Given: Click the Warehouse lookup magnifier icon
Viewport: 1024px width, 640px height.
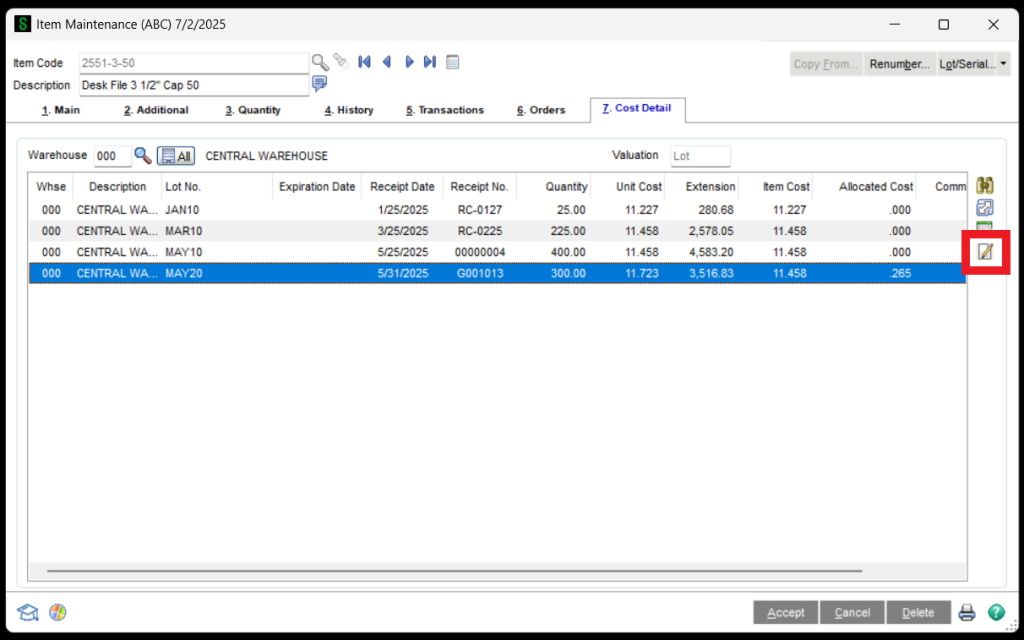Looking at the screenshot, I should 143,155.
